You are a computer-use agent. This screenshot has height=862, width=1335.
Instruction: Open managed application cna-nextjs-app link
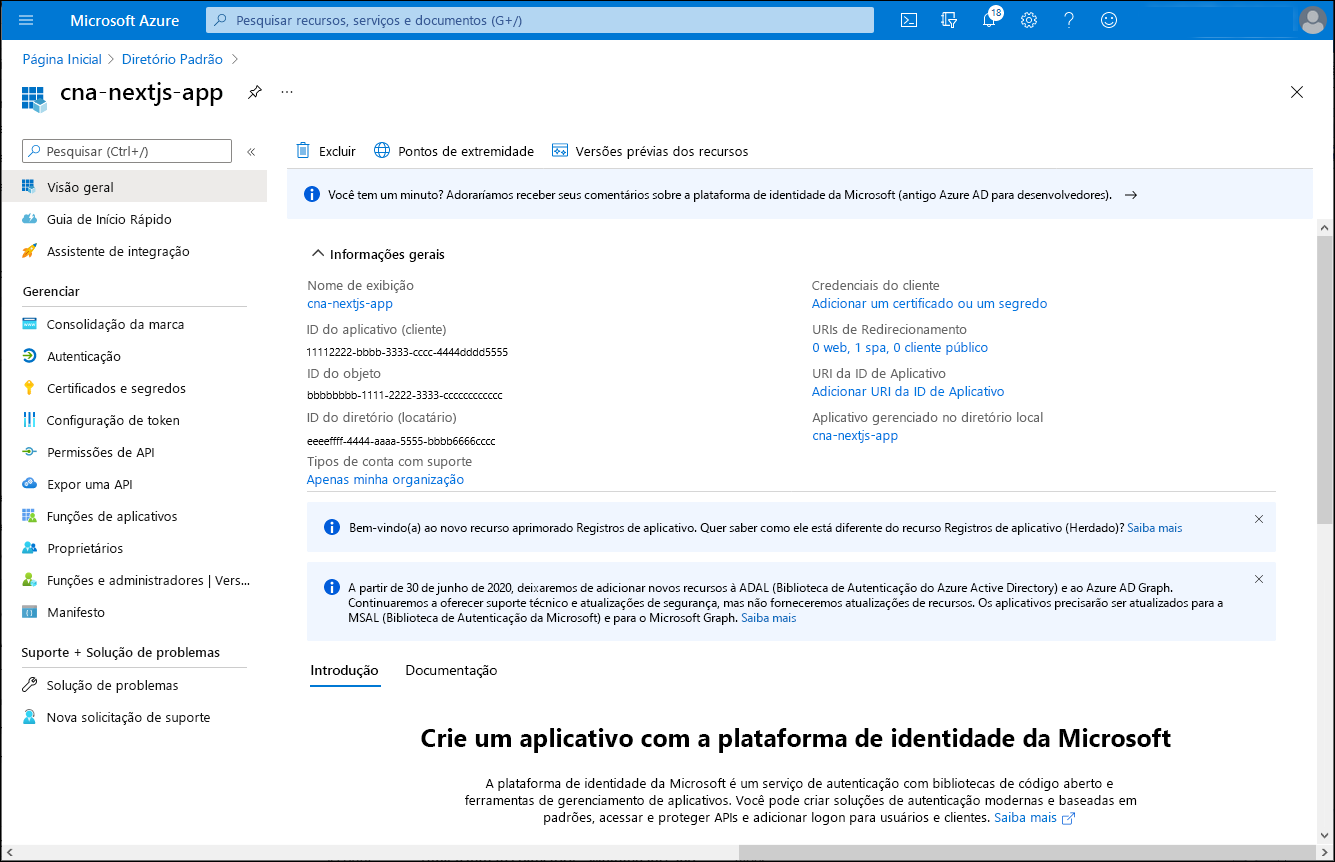tap(855, 435)
